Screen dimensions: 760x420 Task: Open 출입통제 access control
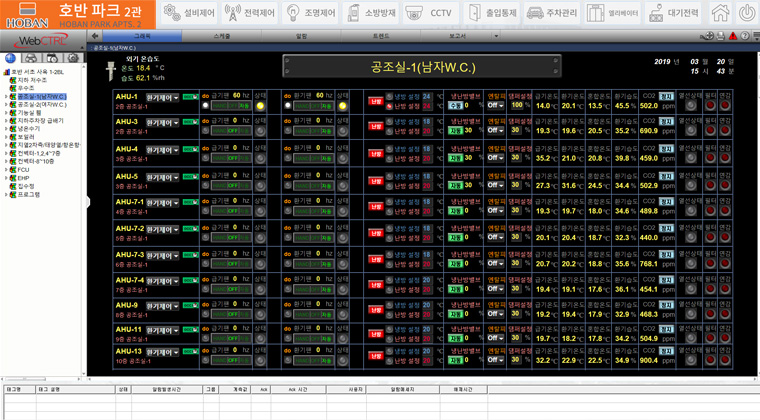click(x=492, y=13)
